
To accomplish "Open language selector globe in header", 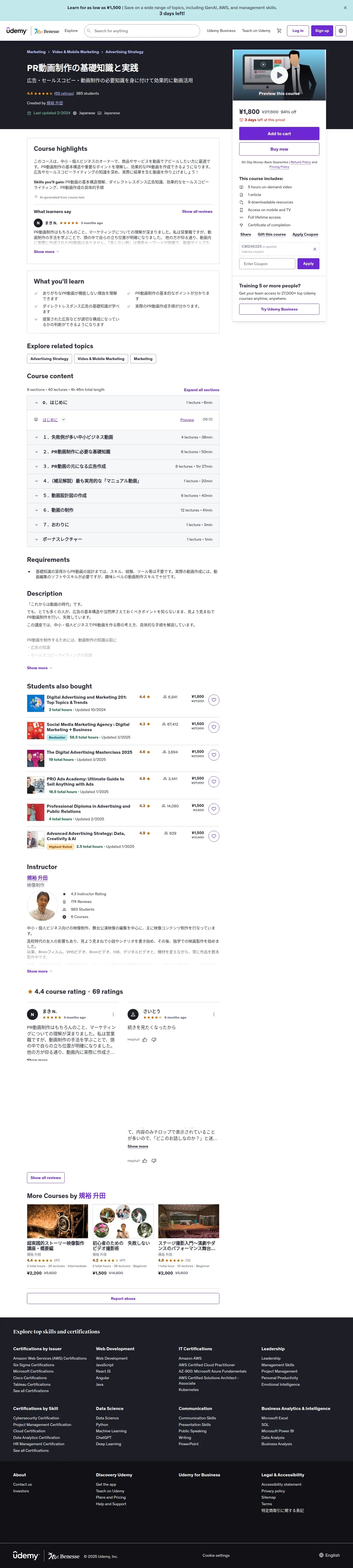I will (x=341, y=31).
